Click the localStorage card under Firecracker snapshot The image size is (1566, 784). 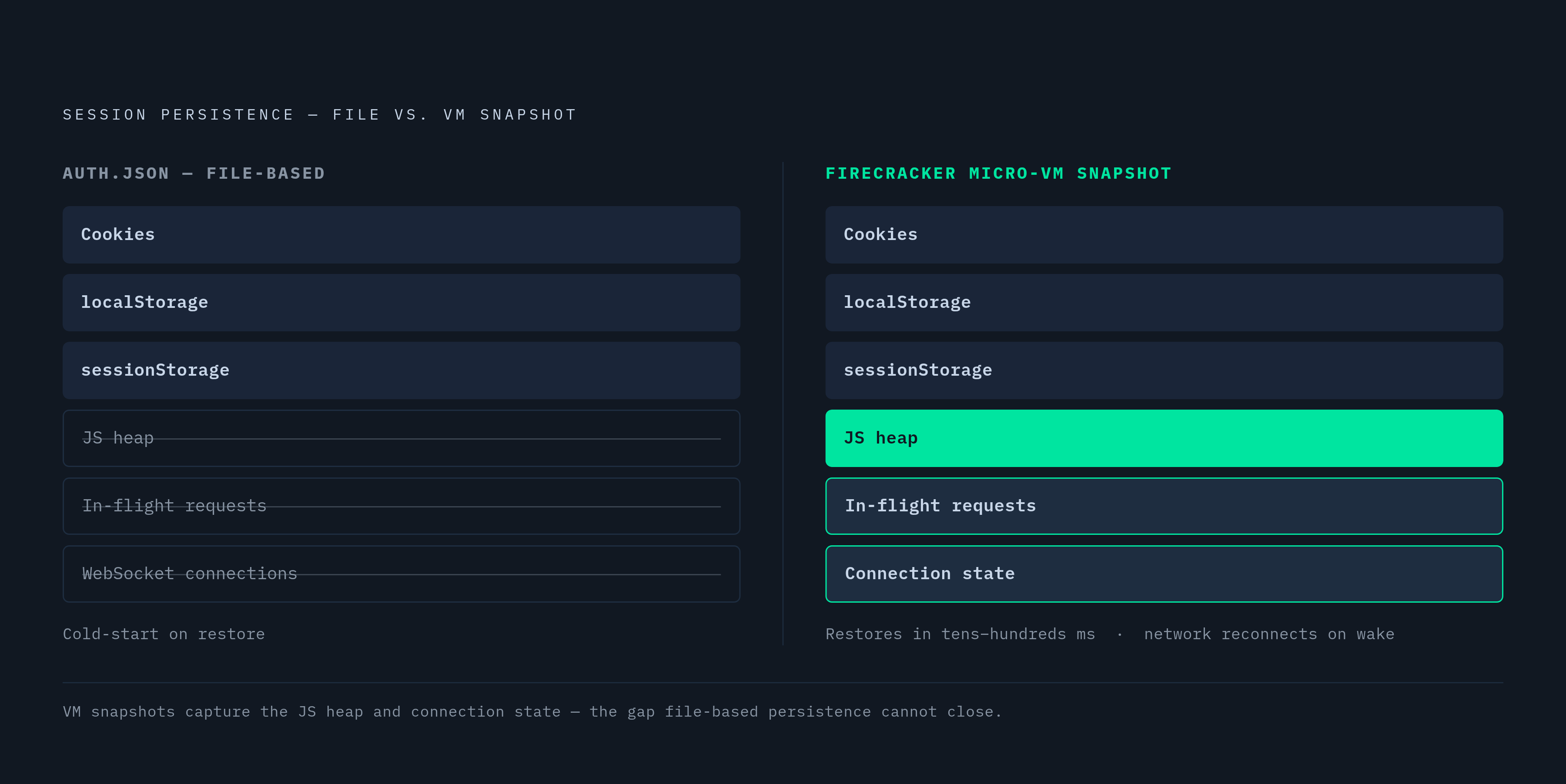pyautogui.click(x=1164, y=303)
